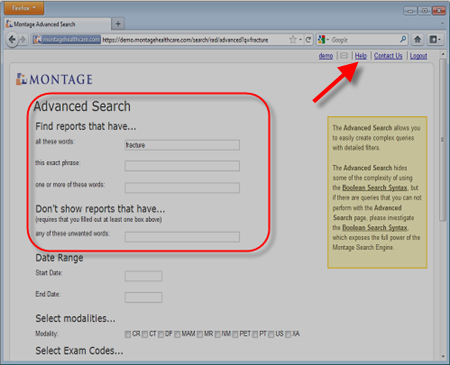The width and height of the screenshot is (450, 365).
Task: Open the bookmarks toolbar button
Action: pyautogui.click(x=435, y=40)
